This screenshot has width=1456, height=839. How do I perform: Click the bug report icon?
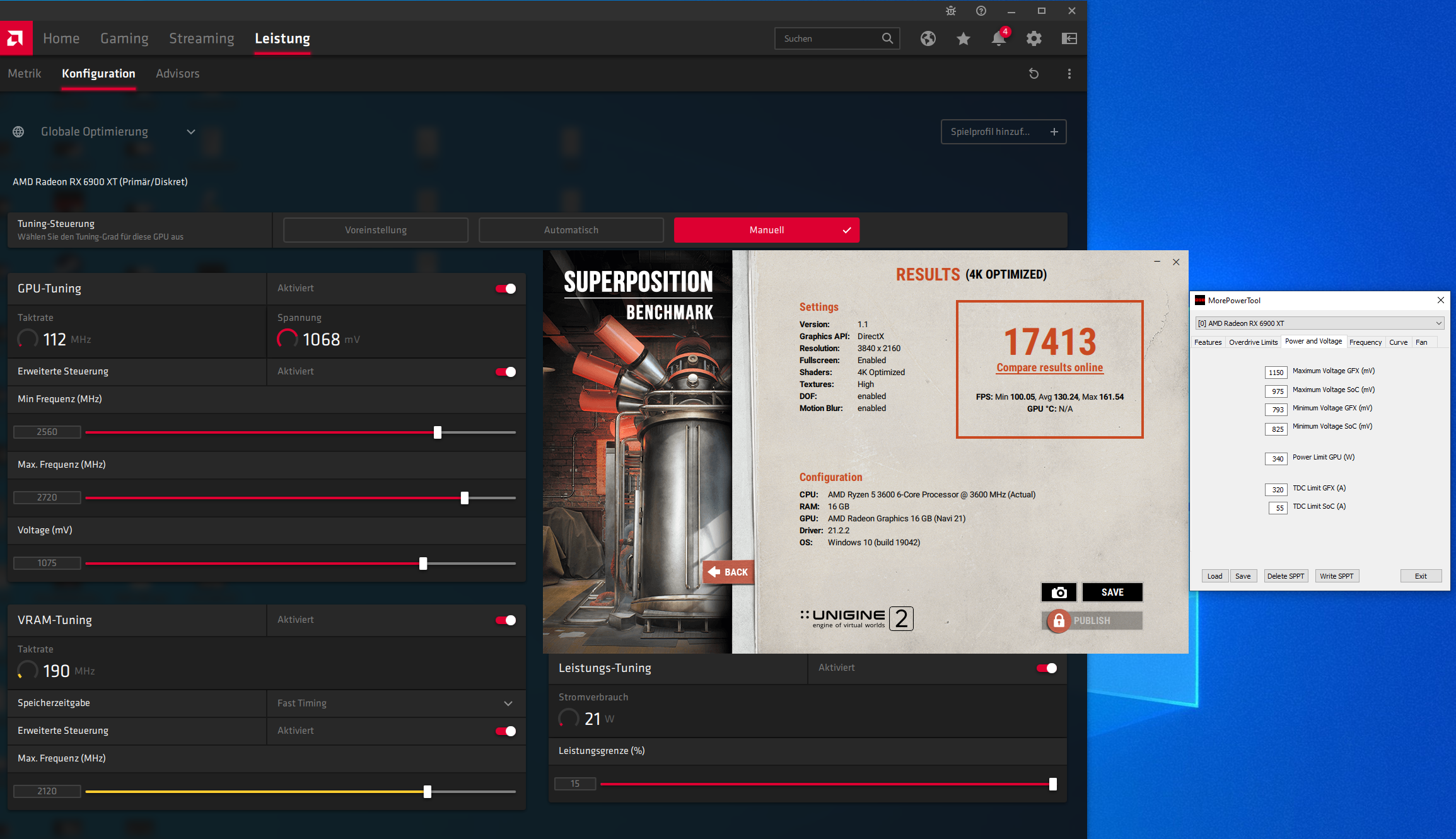950,11
